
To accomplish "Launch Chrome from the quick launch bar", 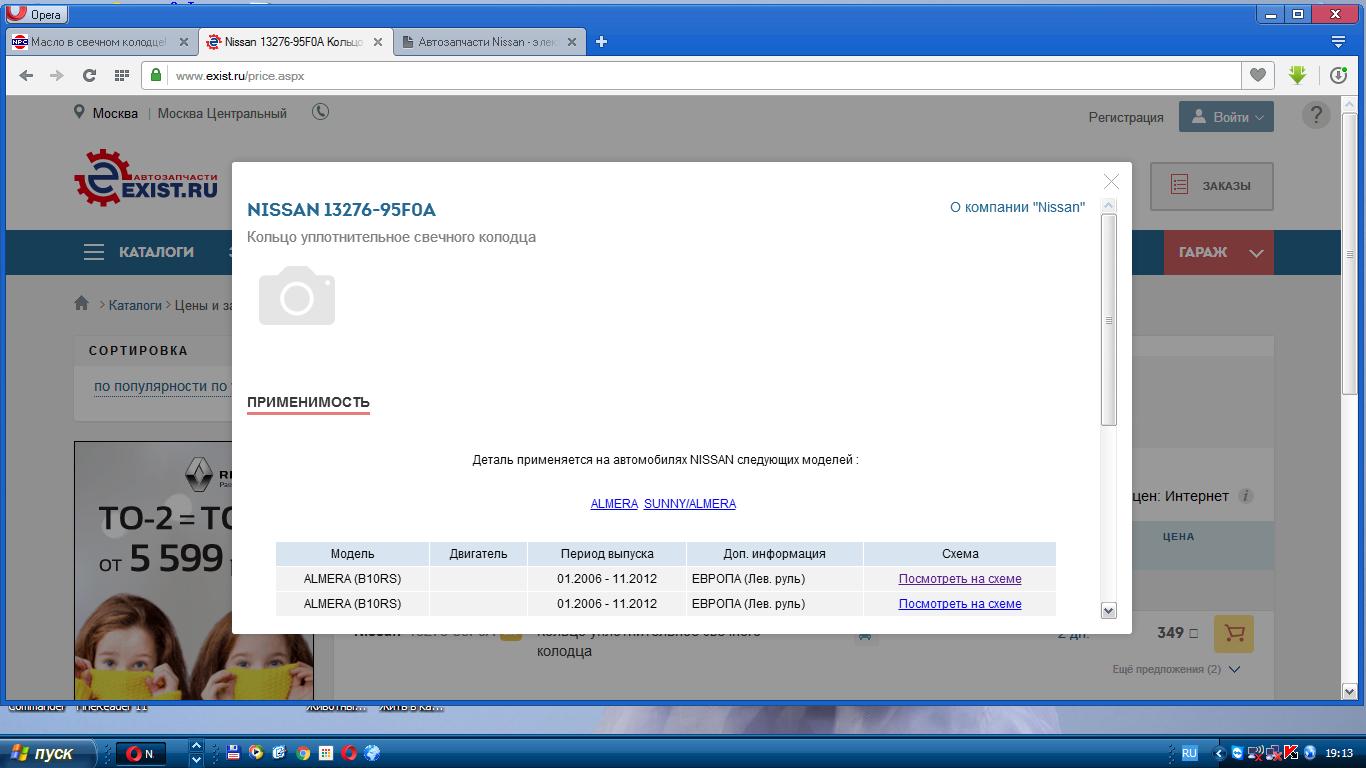I will pos(302,753).
